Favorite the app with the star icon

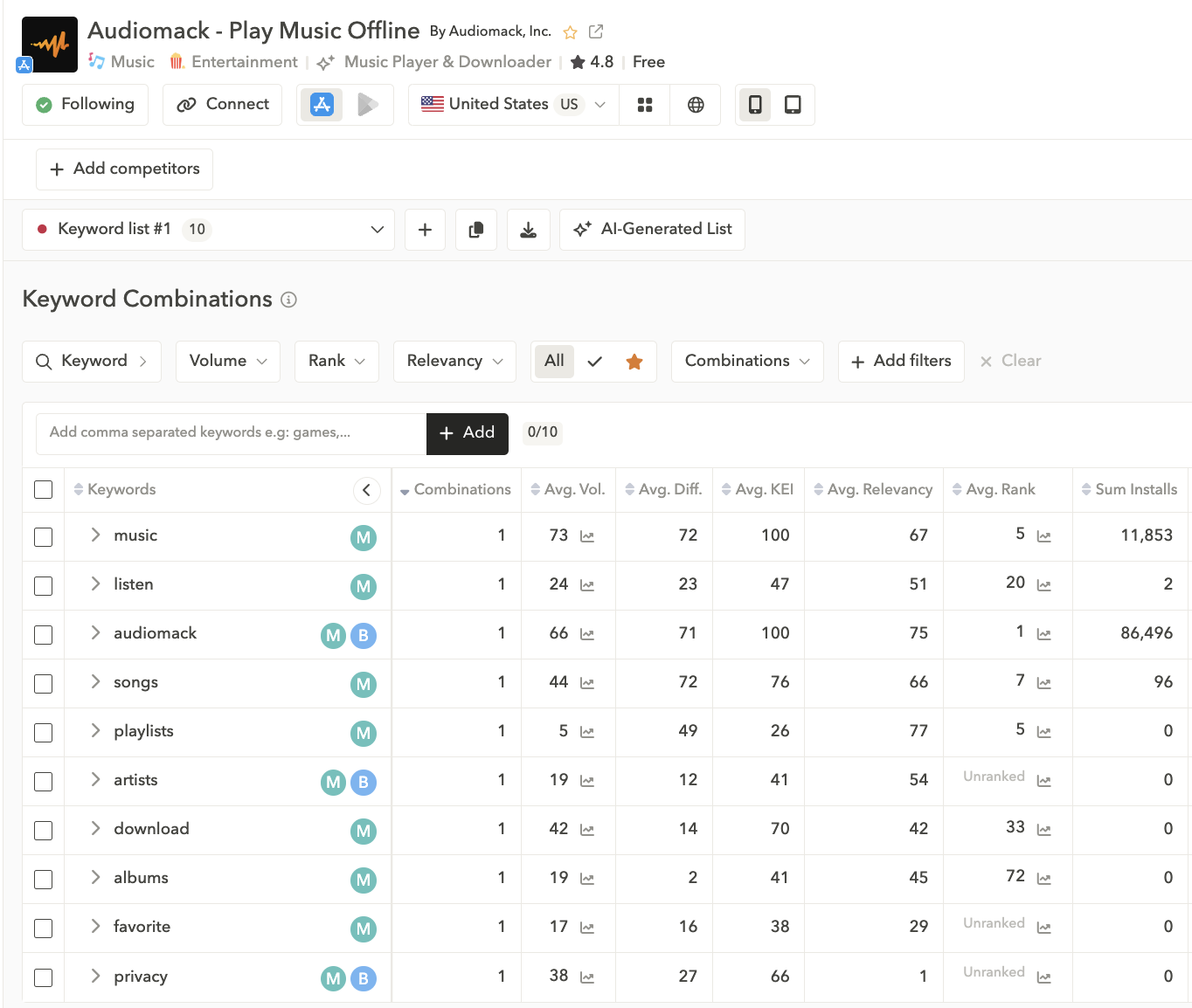point(571,32)
